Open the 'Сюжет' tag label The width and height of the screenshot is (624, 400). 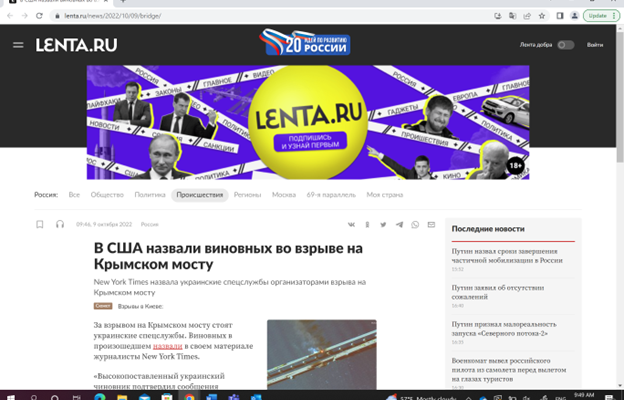click(x=103, y=306)
